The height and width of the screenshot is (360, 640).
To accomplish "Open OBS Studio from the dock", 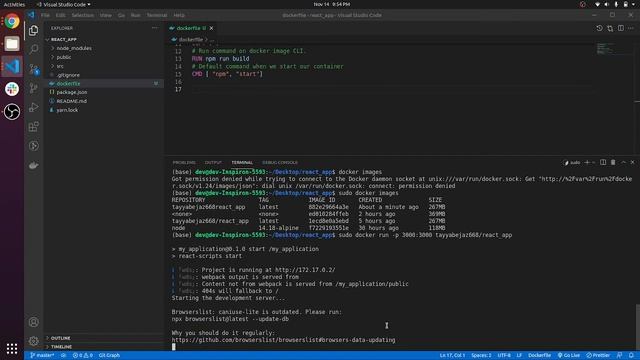I will [12, 111].
